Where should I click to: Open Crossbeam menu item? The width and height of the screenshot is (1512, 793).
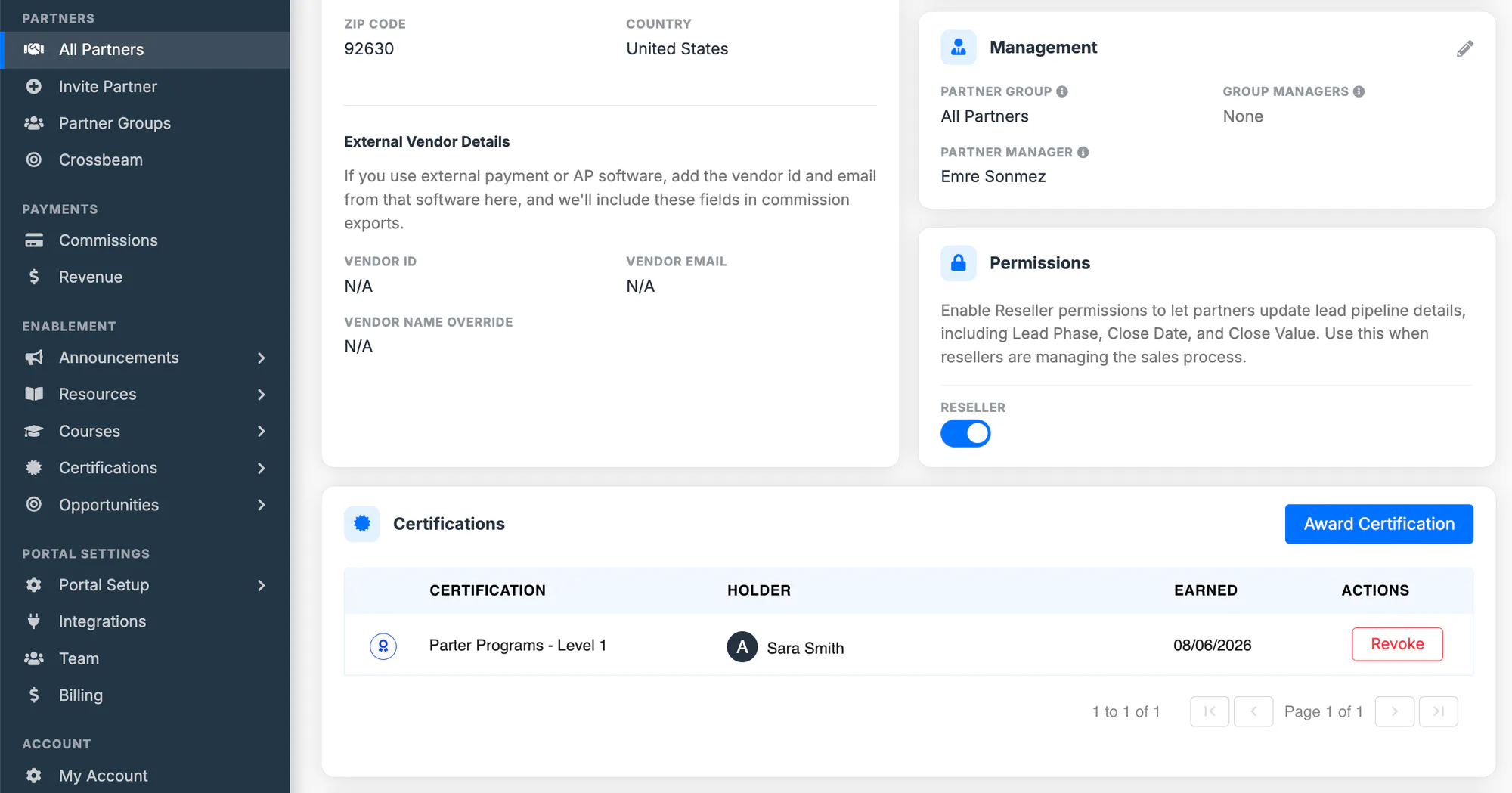[x=145, y=160]
